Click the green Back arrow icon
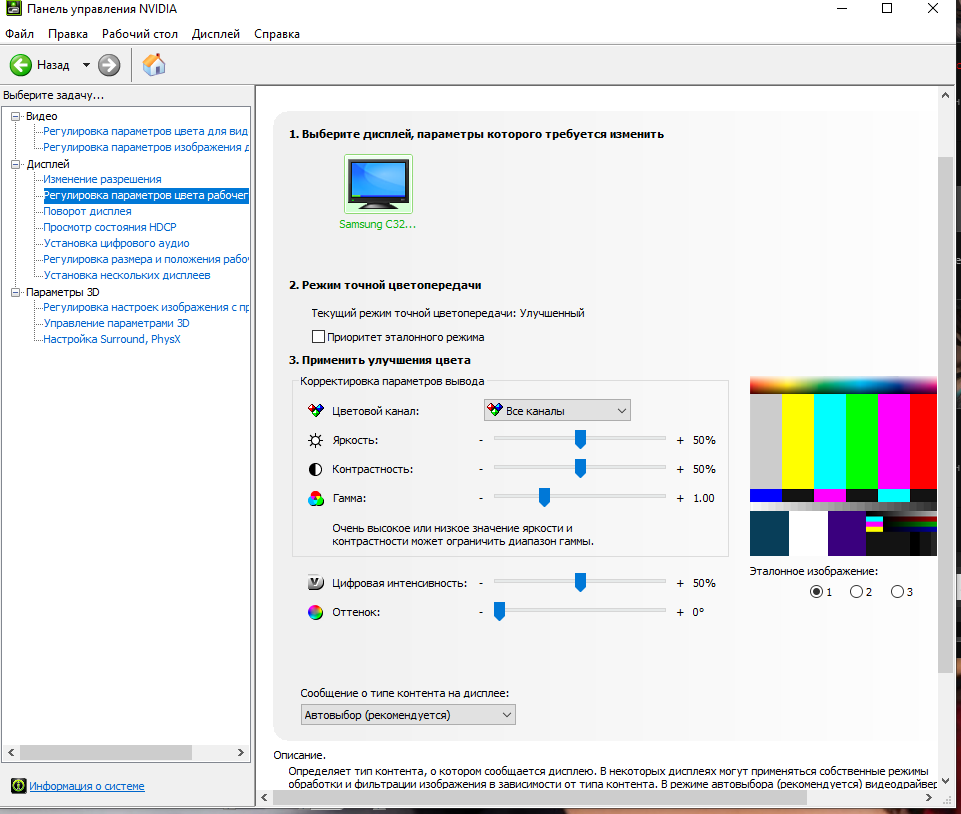 (x=21, y=65)
